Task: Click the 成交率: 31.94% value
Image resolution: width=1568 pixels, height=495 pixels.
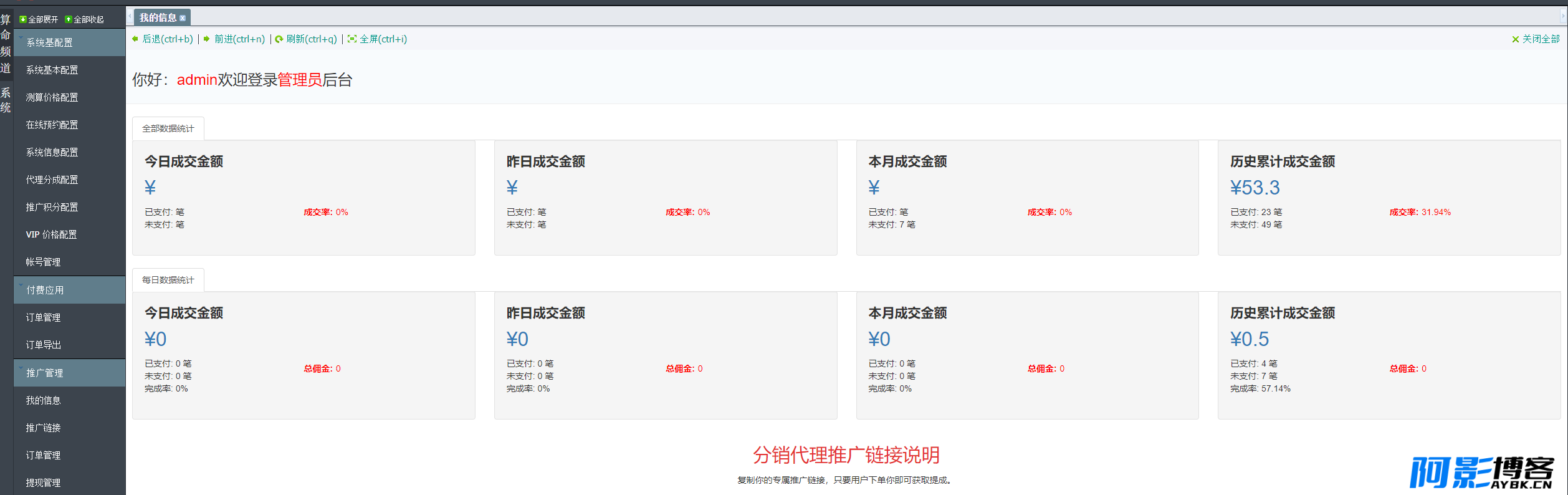Action: [1420, 212]
